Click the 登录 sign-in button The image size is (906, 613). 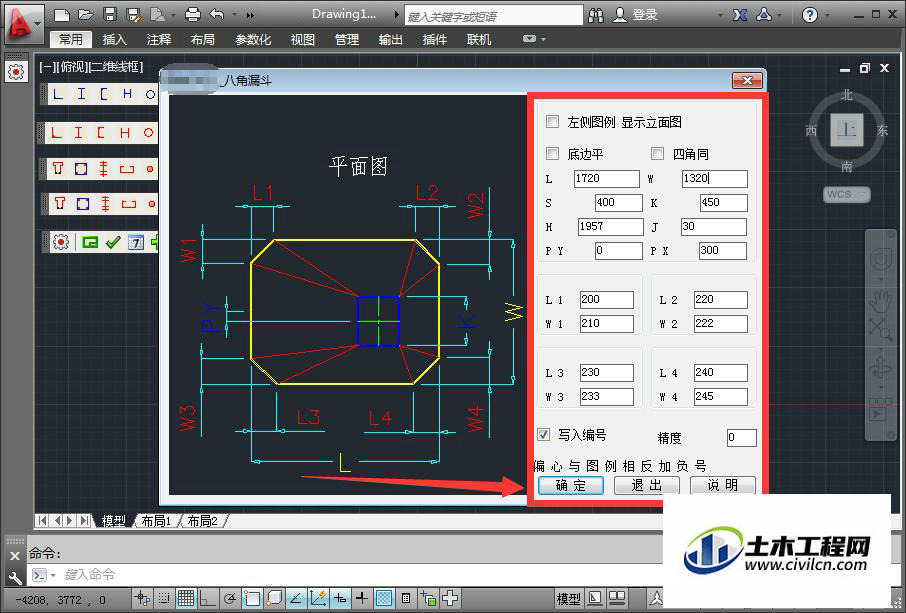tap(635, 15)
